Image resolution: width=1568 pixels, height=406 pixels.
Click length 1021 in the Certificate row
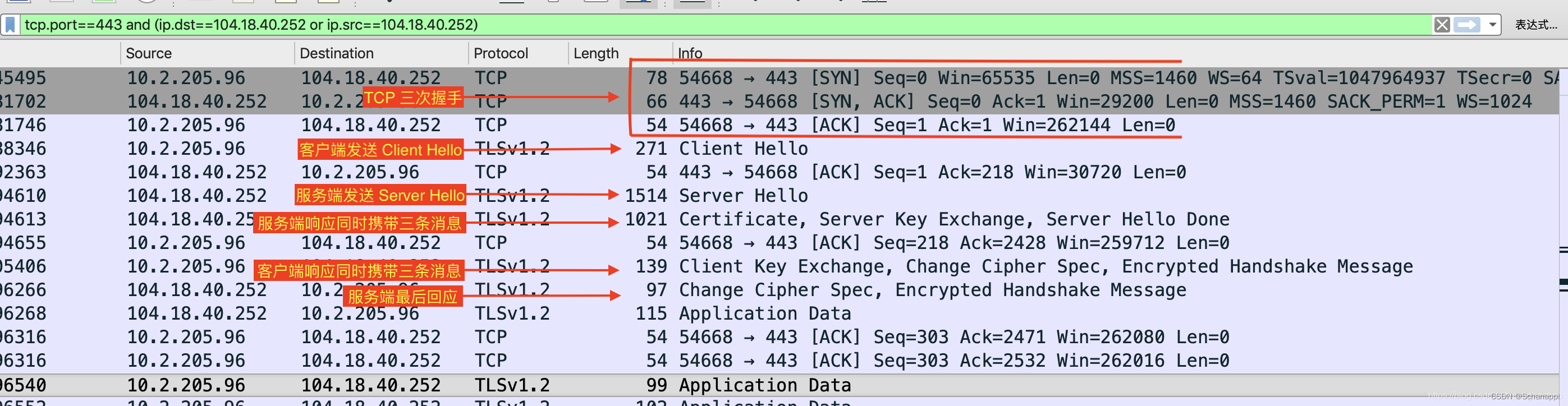click(646, 220)
